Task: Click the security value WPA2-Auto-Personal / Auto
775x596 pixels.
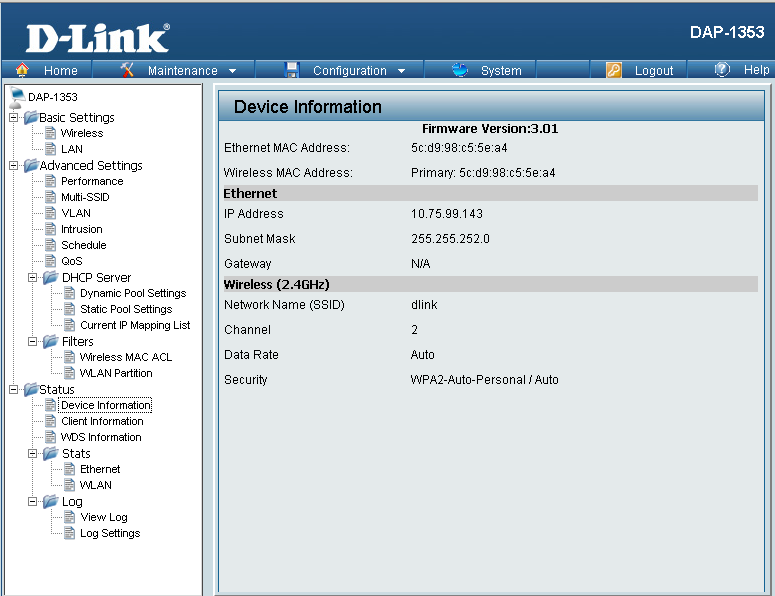Action: [484, 380]
